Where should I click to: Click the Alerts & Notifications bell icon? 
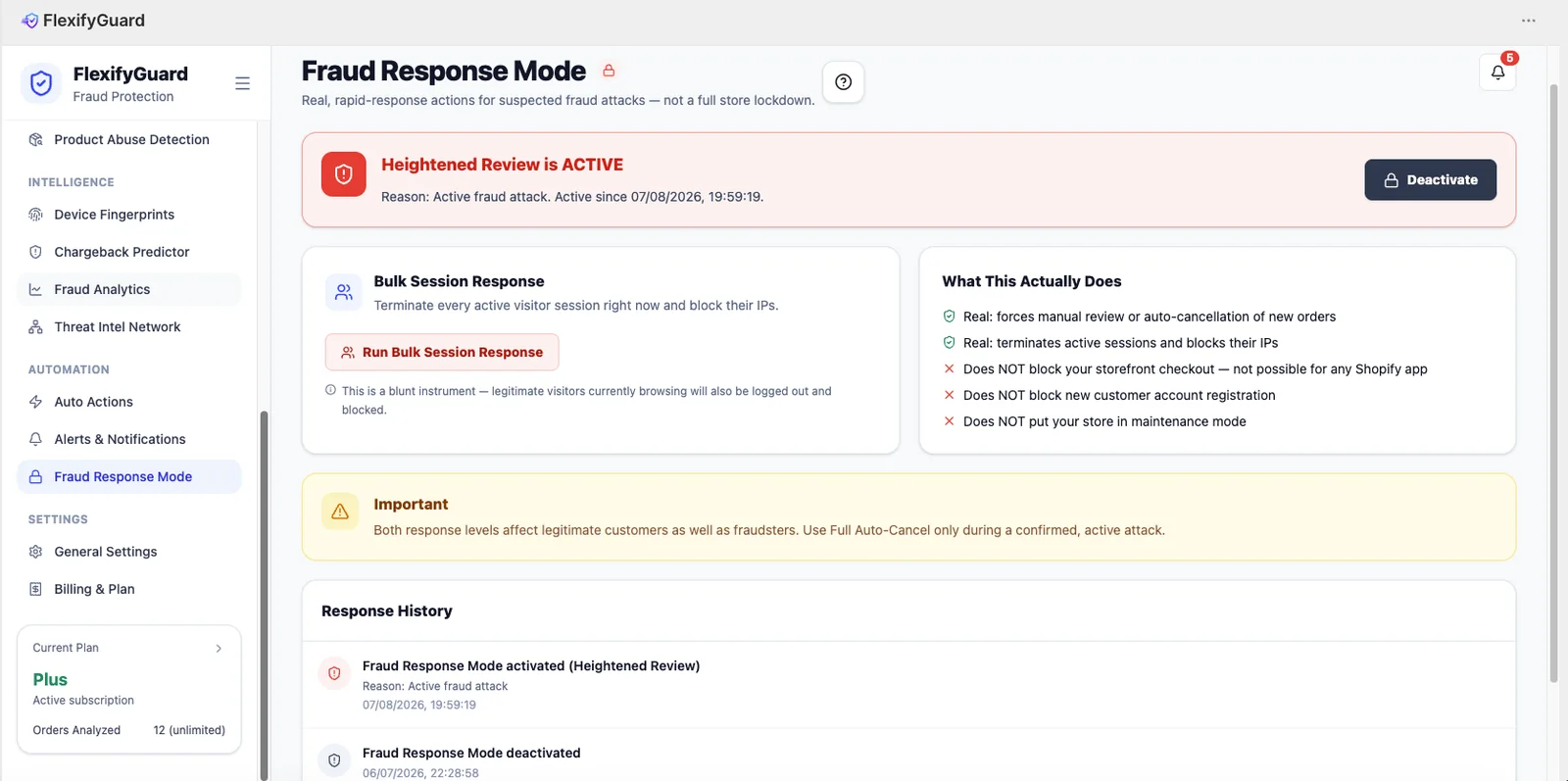pyautogui.click(x=35, y=439)
